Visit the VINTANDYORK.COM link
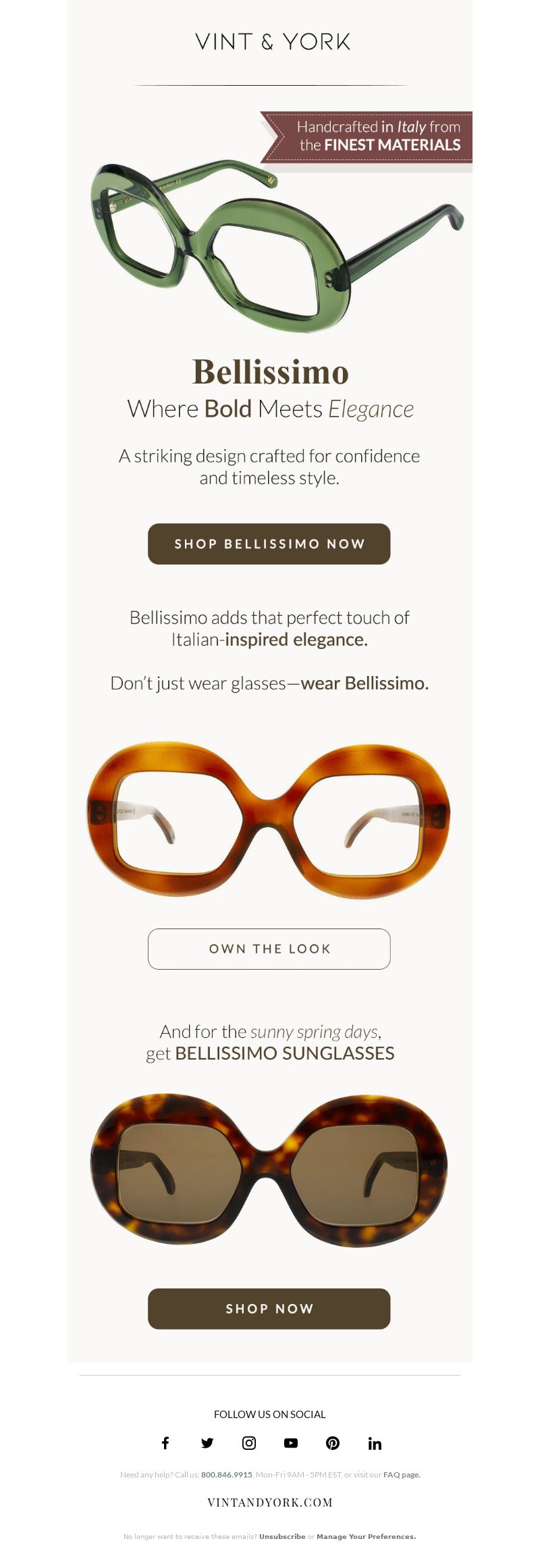The image size is (540, 1568). click(x=270, y=1502)
